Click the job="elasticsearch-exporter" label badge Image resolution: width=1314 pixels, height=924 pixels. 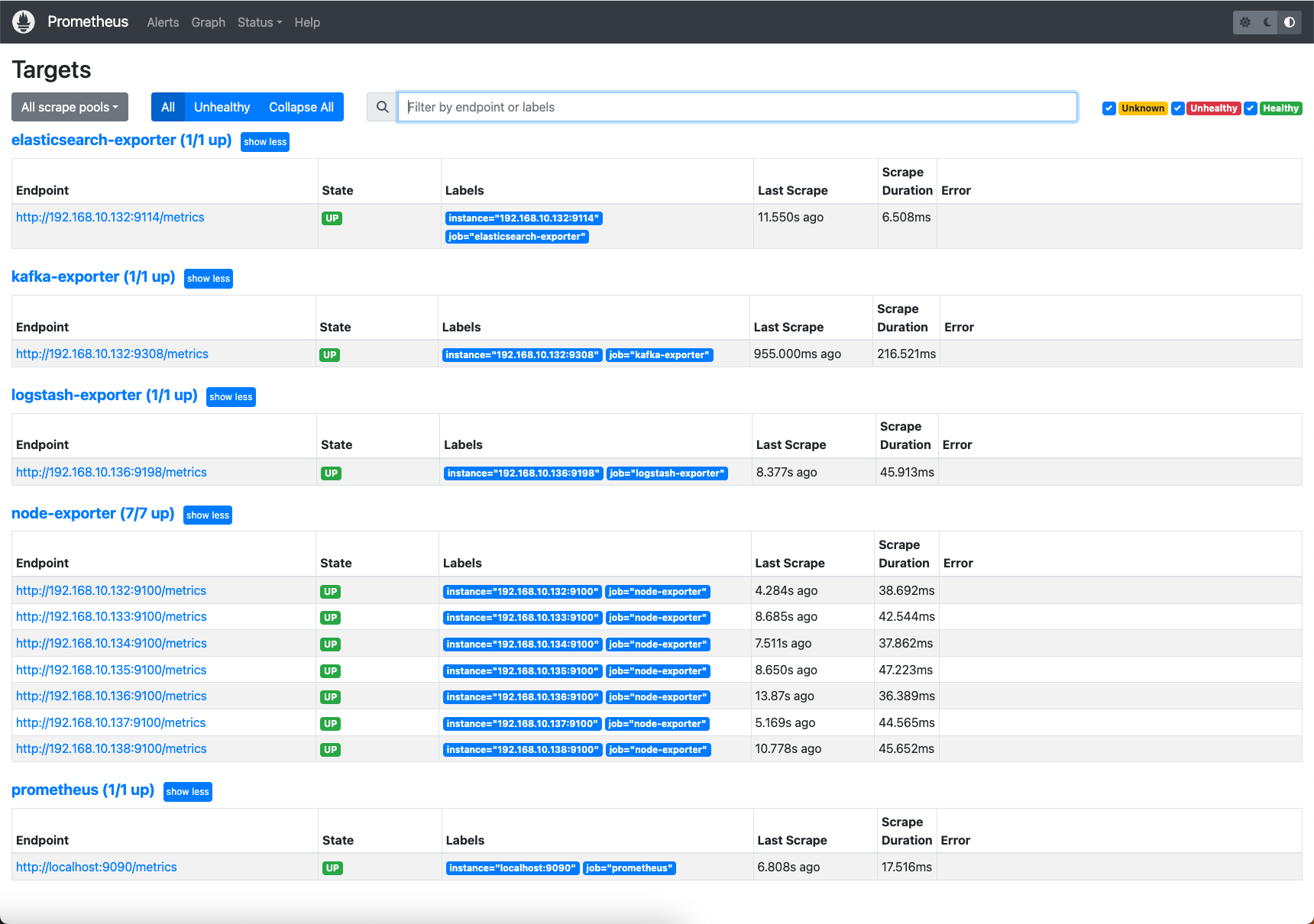pos(517,237)
